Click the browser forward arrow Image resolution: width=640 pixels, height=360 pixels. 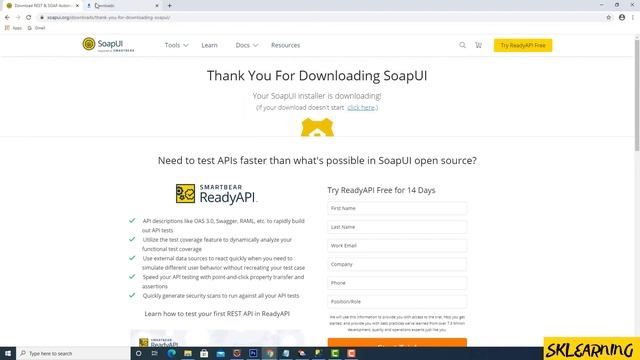tap(18, 18)
